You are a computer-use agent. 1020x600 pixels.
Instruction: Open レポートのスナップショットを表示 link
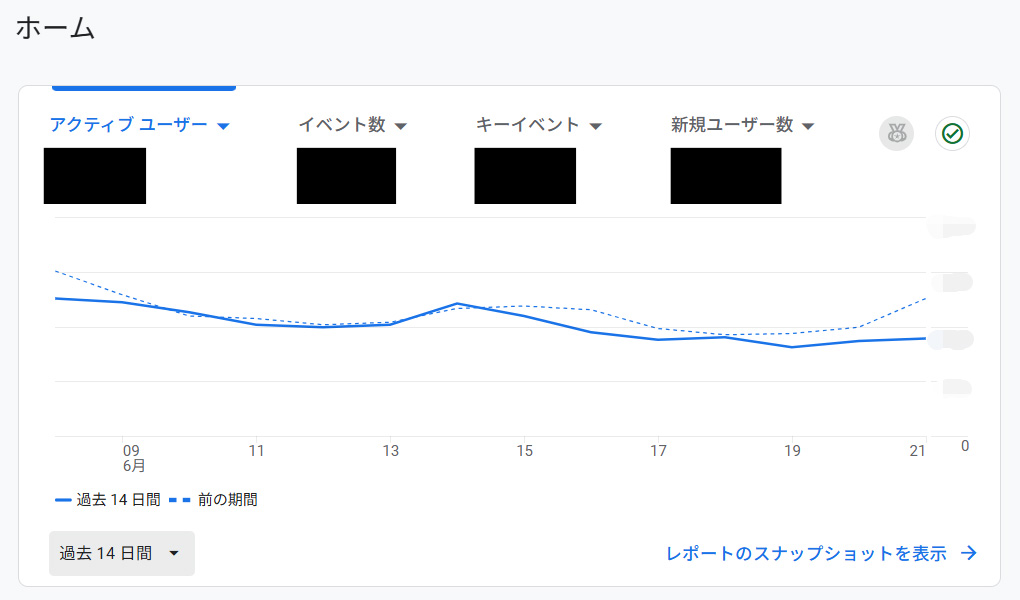(x=807, y=553)
